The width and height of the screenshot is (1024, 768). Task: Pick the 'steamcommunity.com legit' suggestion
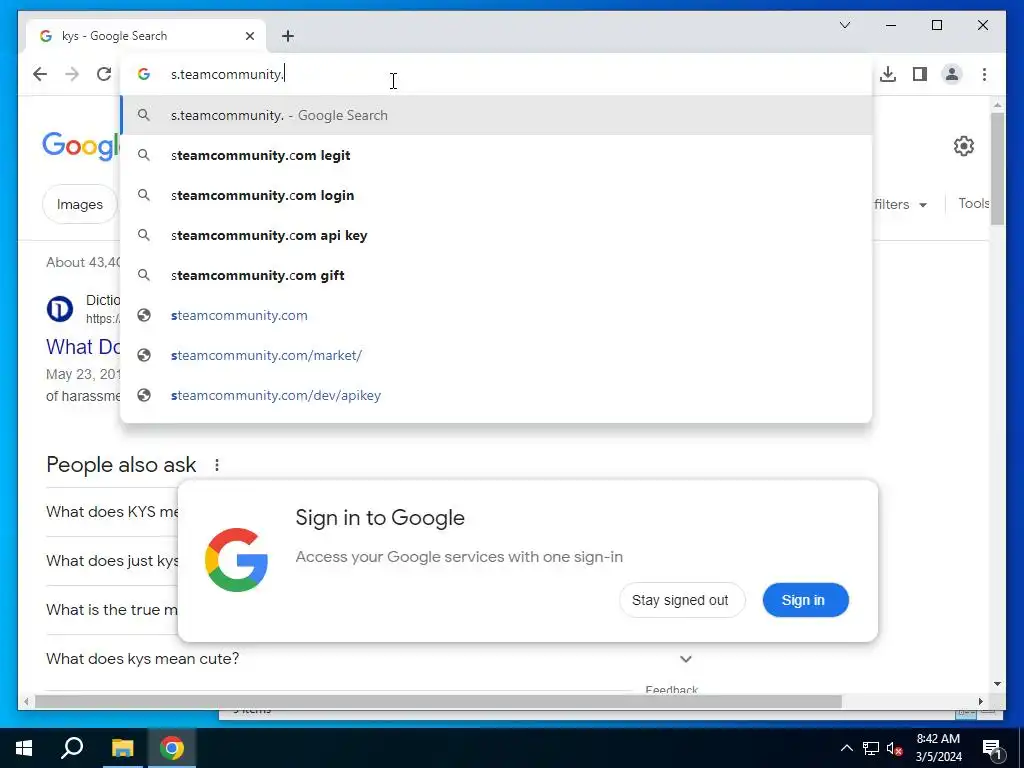coord(496,155)
